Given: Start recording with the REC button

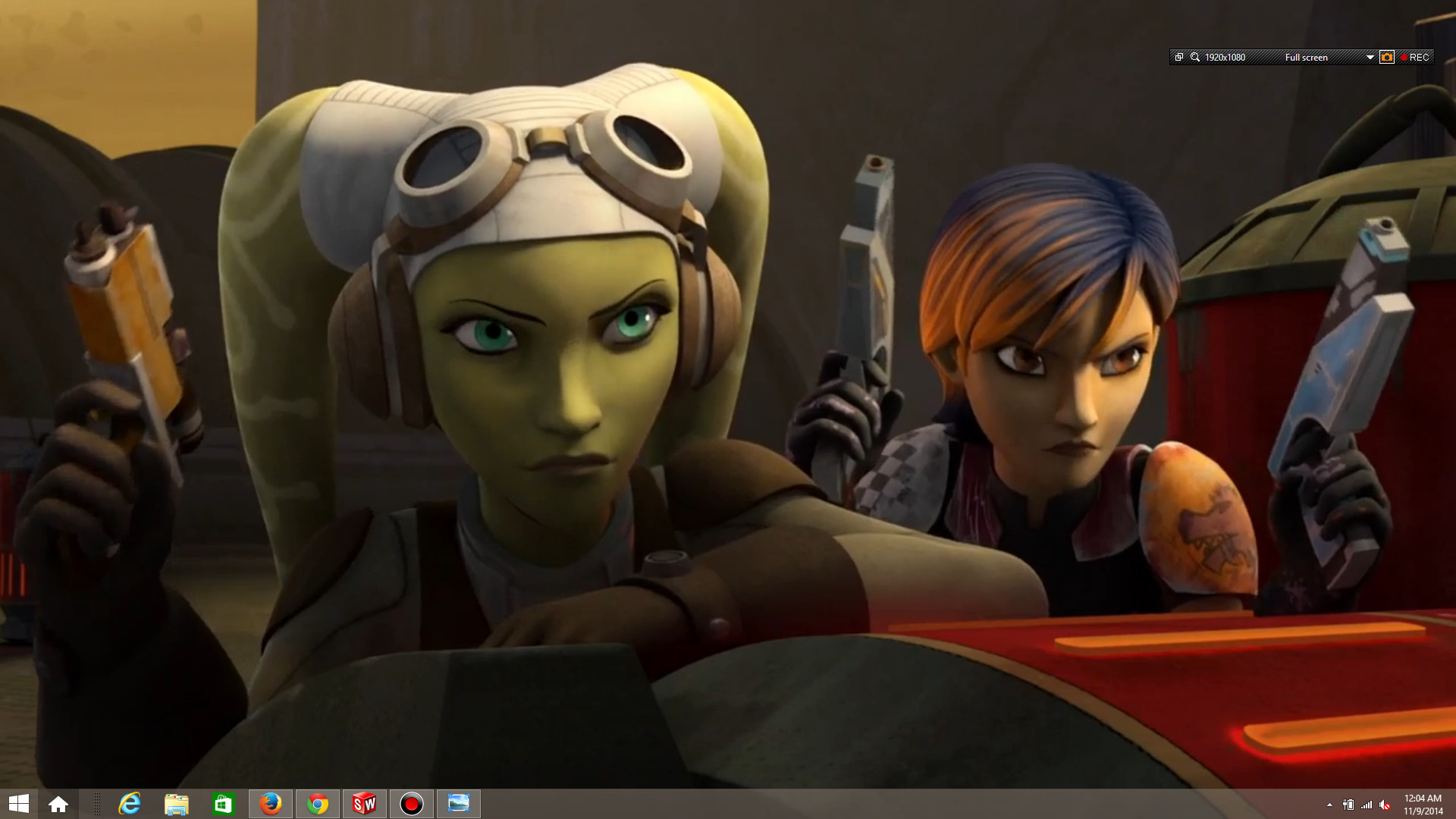Looking at the screenshot, I should 1415,58.
